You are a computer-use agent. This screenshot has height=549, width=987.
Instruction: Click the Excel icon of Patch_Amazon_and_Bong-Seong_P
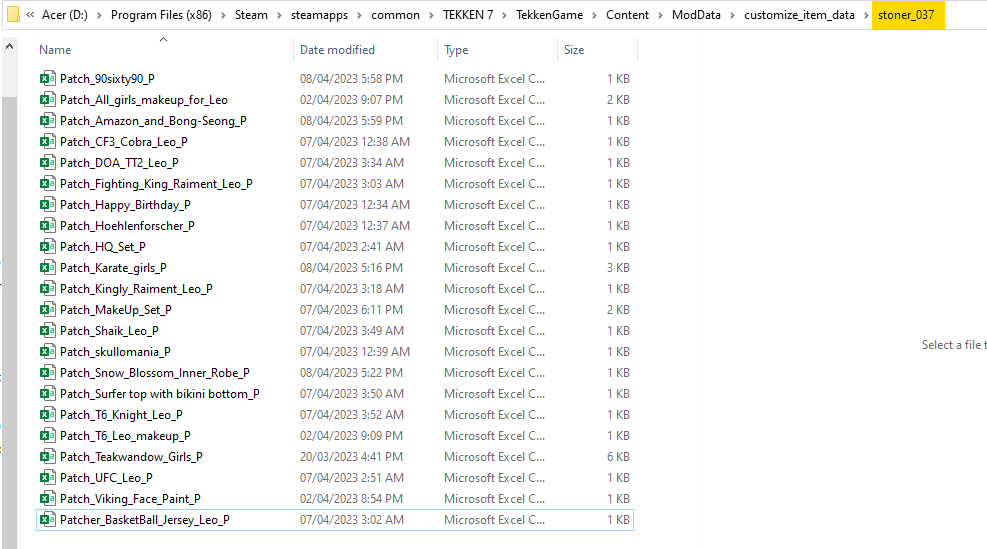pyautogui.click(x=47, y=121)
